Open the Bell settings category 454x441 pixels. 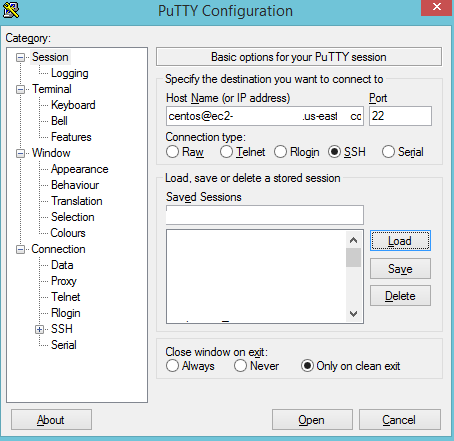pos(59,121)
